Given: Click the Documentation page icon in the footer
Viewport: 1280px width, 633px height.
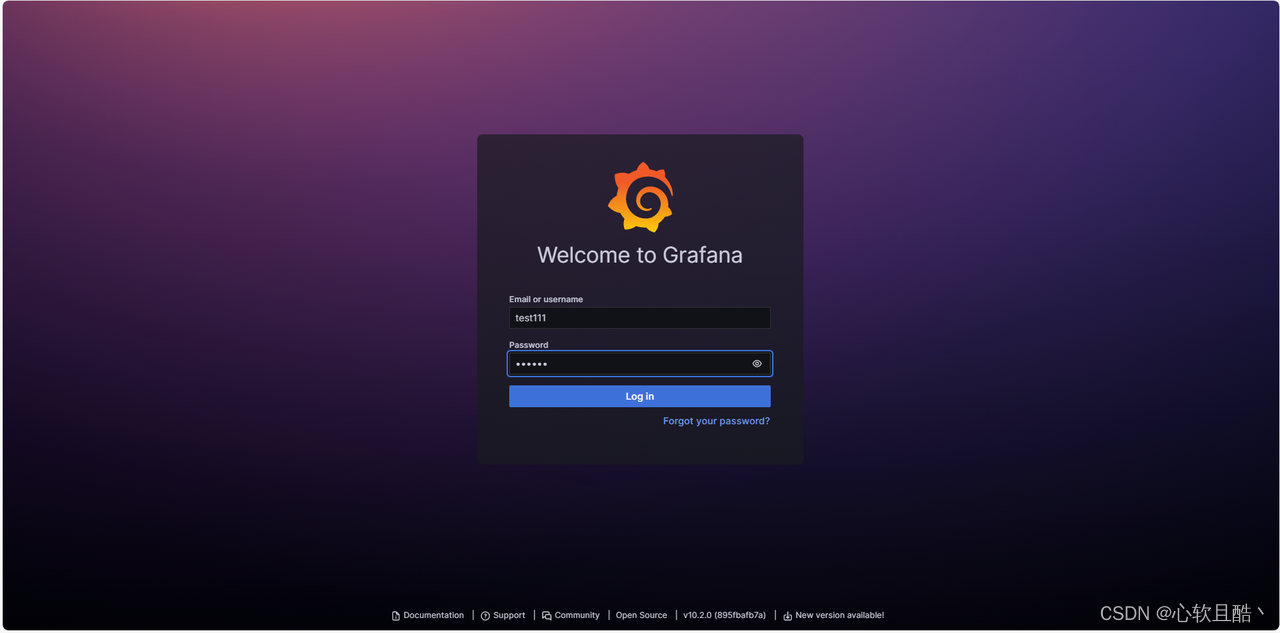Looking at the screenshot, I should coord(394,615).
